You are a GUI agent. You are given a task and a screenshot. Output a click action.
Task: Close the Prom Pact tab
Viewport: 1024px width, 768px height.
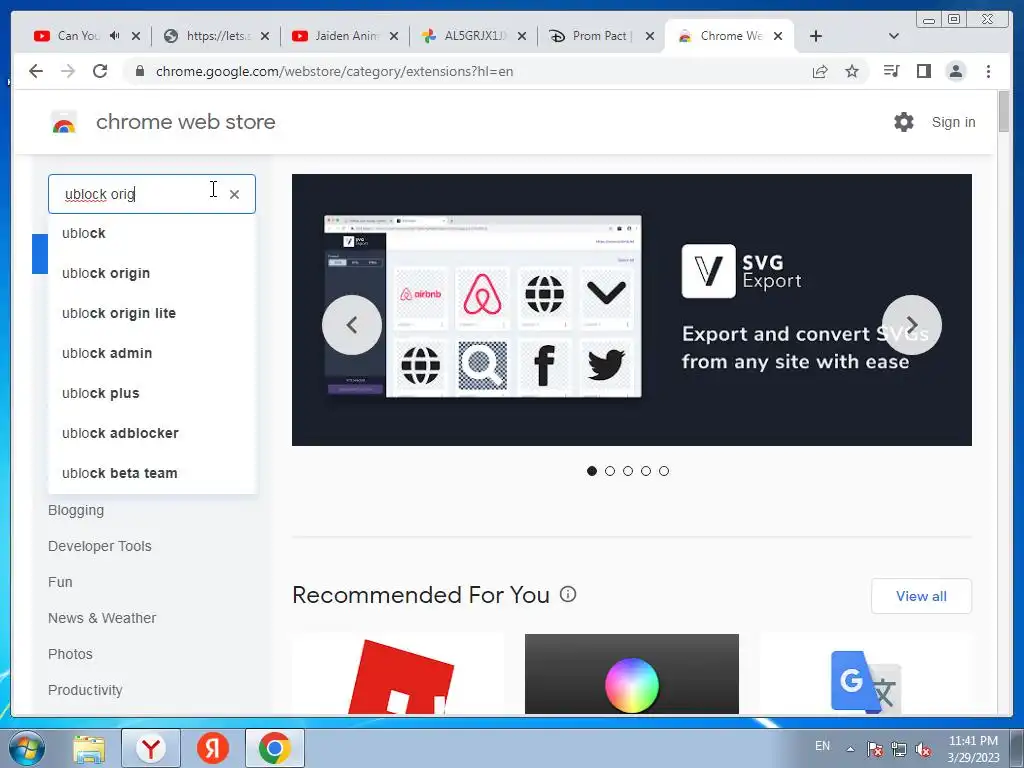[x=650, y=36]
